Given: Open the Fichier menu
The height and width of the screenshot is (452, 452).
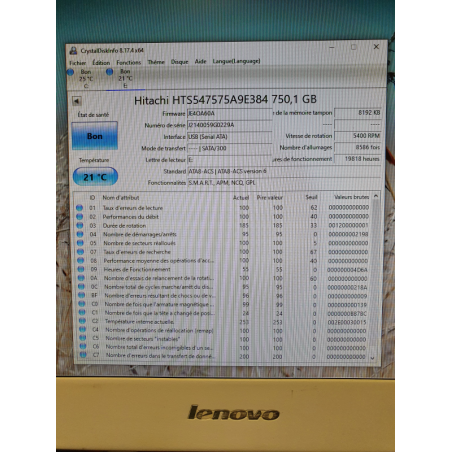Looking at the screenshot, I should click(x=77, y=63).
